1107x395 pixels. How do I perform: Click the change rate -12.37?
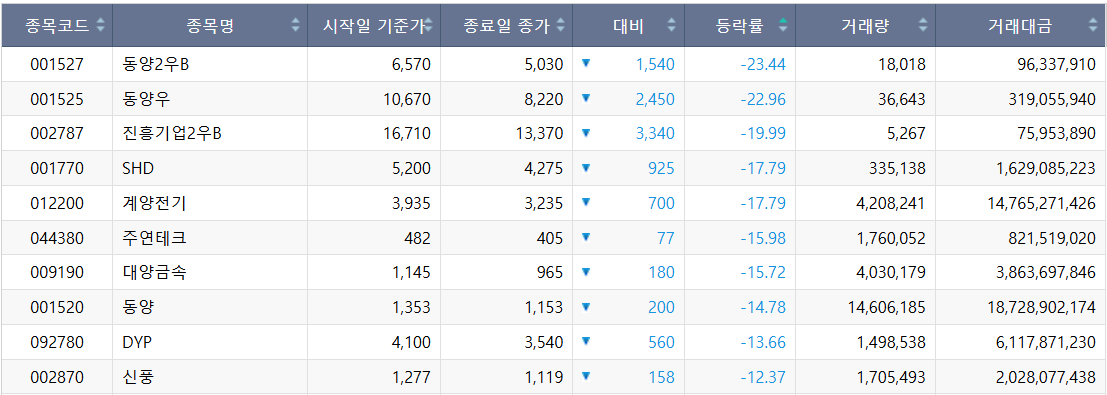click(763, 377)
